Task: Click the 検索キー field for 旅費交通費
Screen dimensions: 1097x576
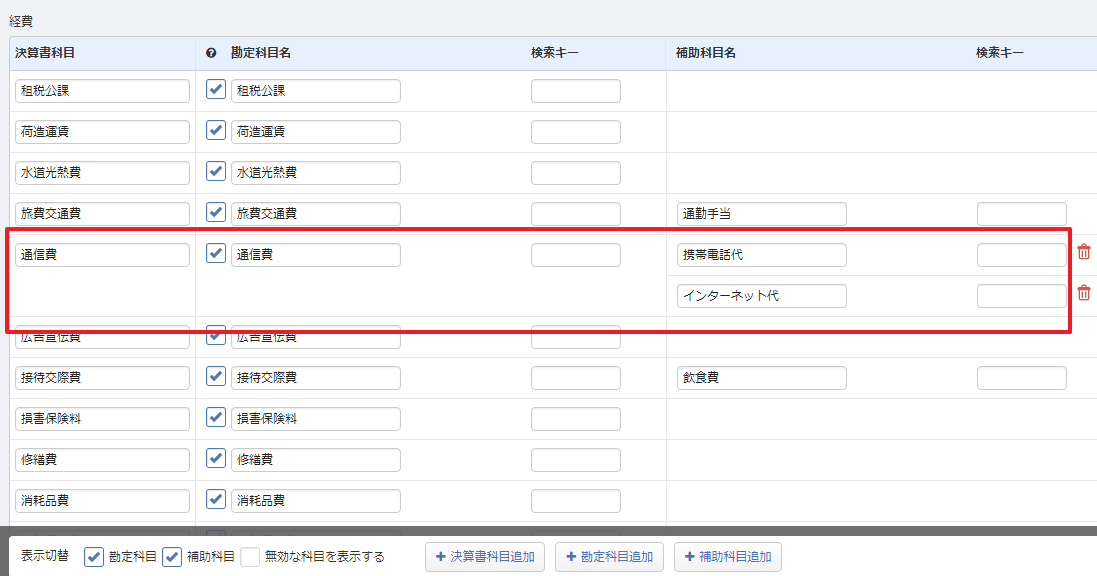Action: click(x=575, y=213)
